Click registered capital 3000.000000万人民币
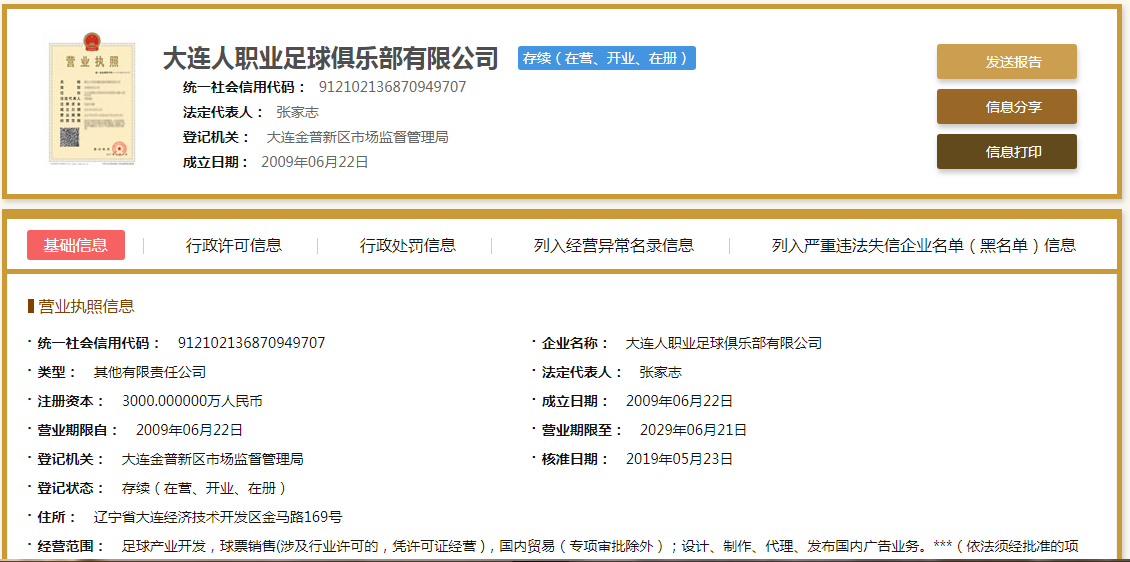The width and height of the screenshot is (1130, 562). [192, 401]
